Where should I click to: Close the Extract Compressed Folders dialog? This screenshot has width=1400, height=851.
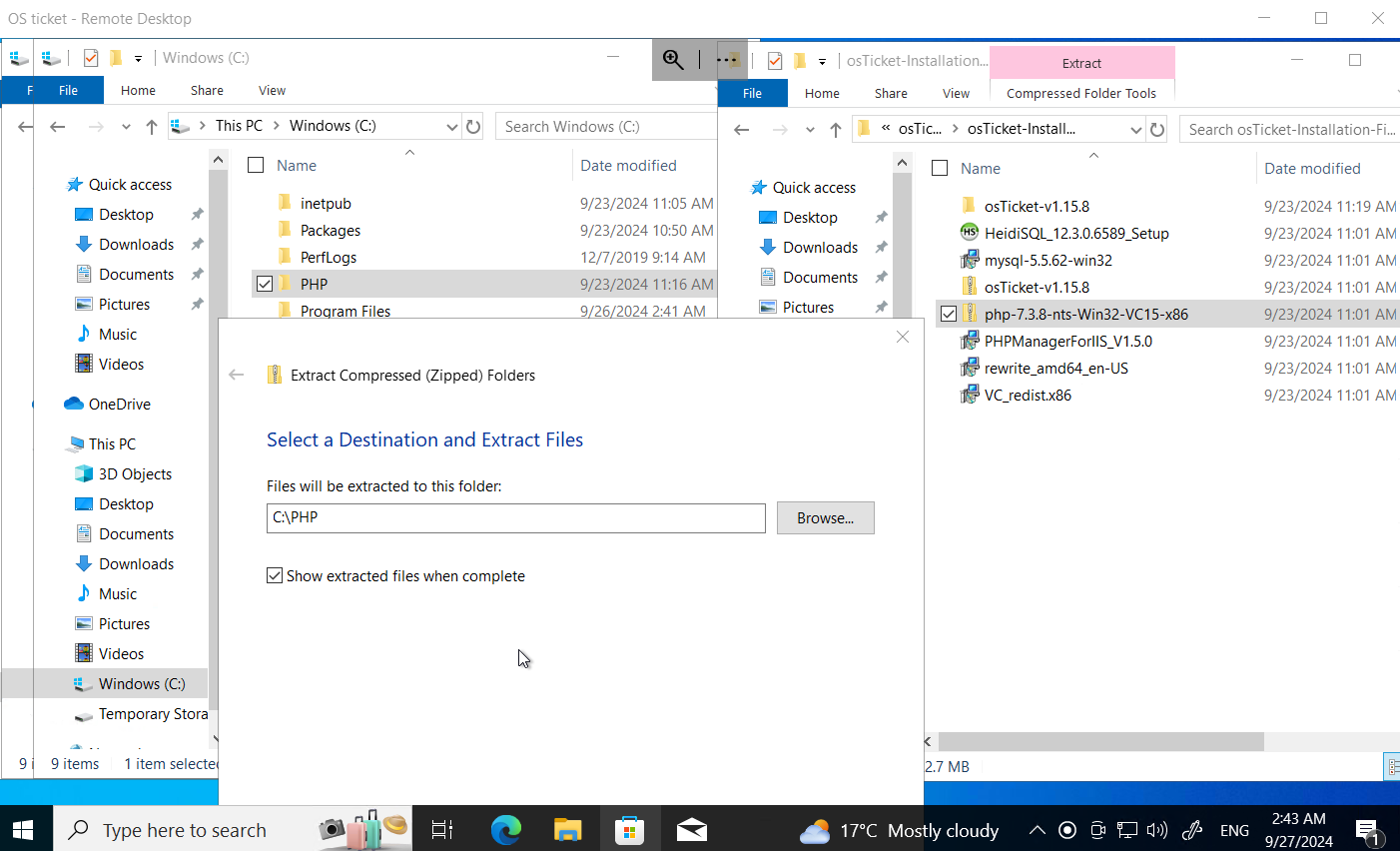coord(903,337)
